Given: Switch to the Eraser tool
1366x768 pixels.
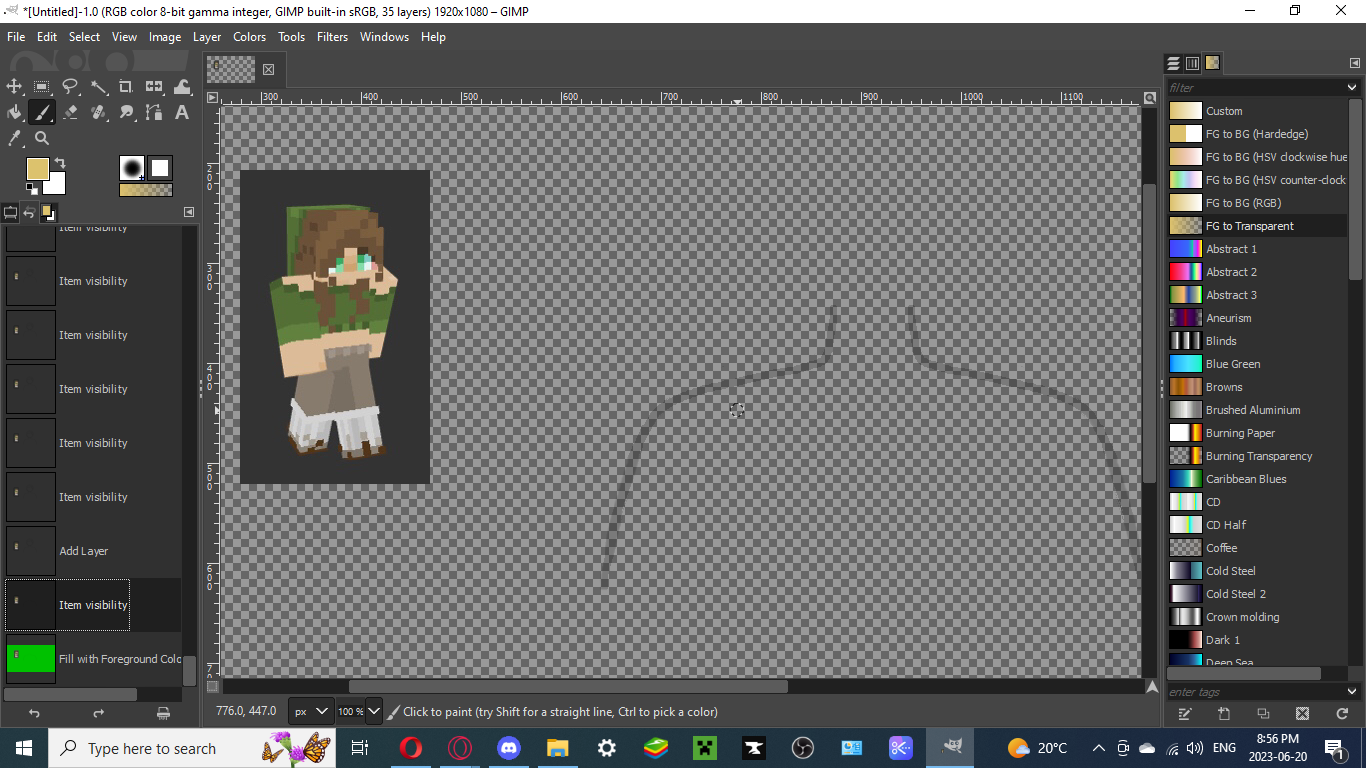Looking at the screenshot, I should point(70,113).
